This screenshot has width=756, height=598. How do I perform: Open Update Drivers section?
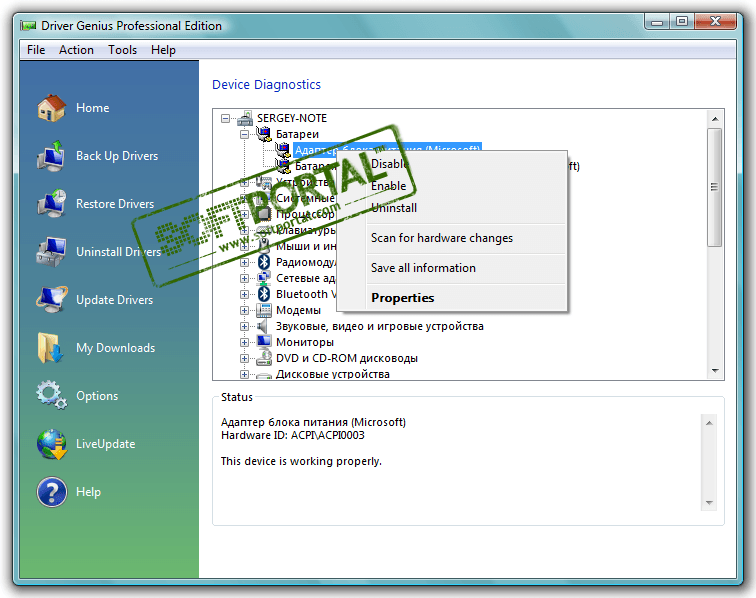115,299
